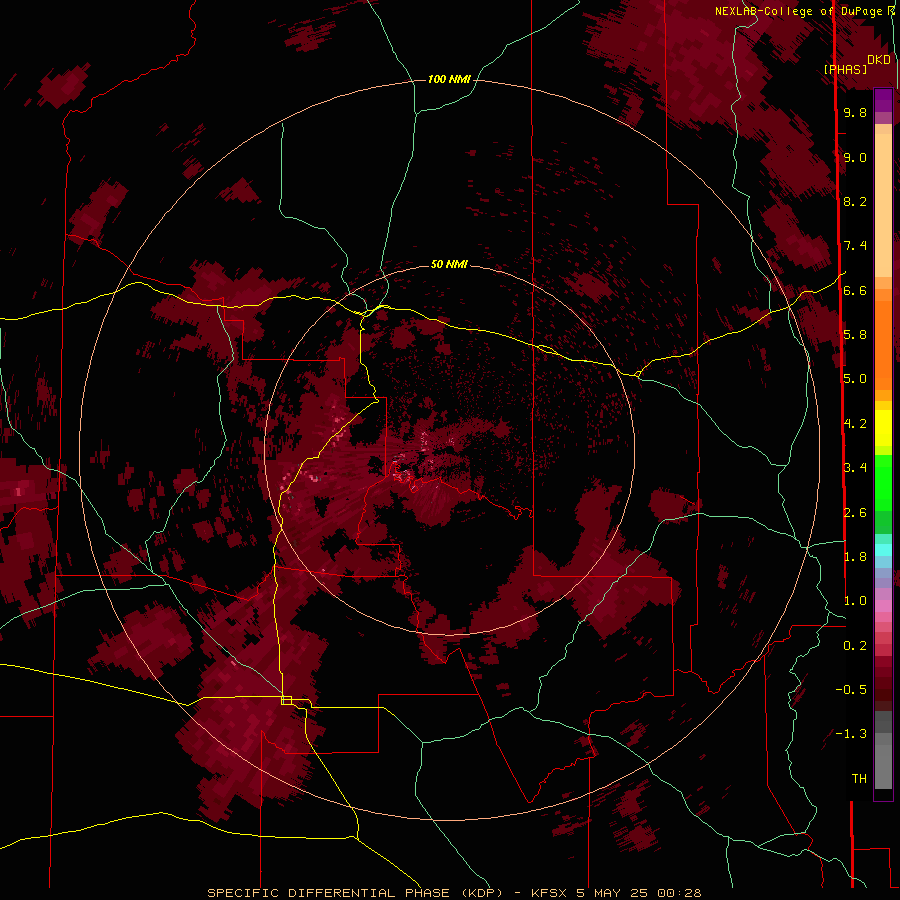The image size is (900, 900).
Task: Click the DKD label above color scale
Action: coord(879,60)
